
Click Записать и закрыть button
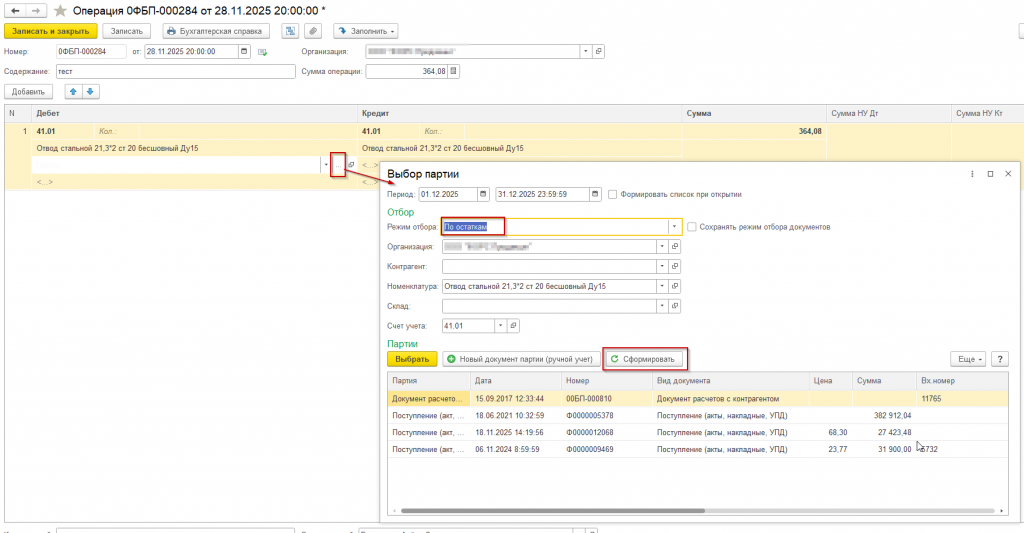[x=51, y=31]
